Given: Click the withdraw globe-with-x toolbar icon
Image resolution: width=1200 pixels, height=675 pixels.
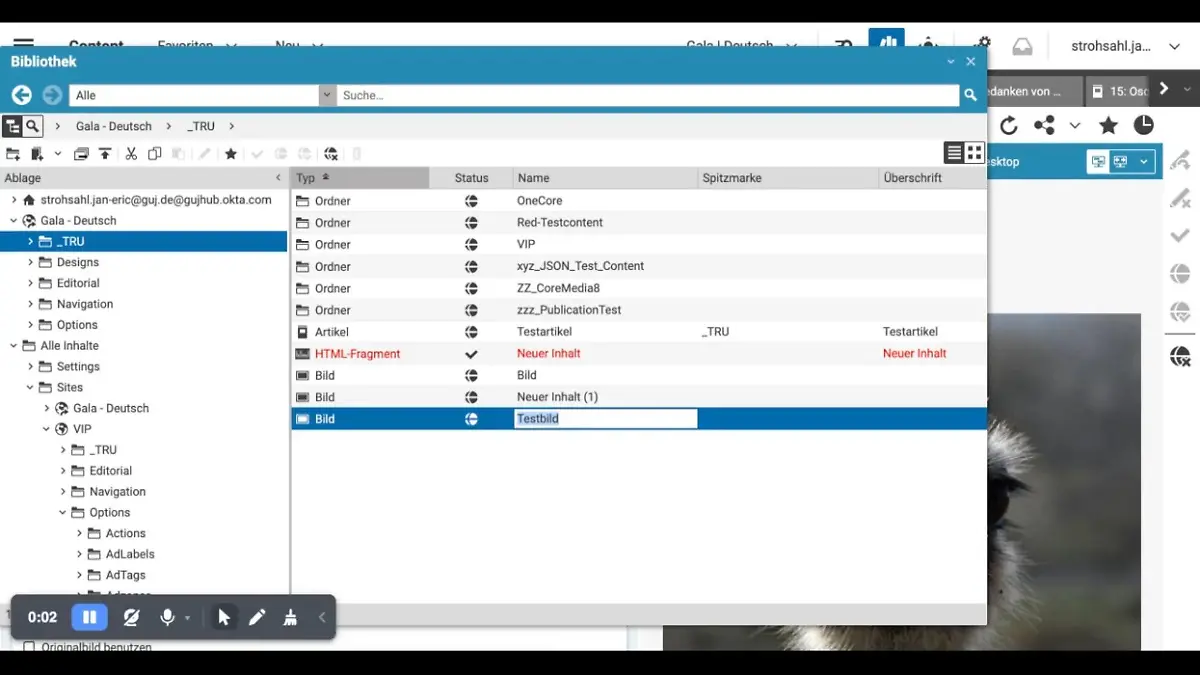Looking at the screenshot, I should [x=331, y=154].
